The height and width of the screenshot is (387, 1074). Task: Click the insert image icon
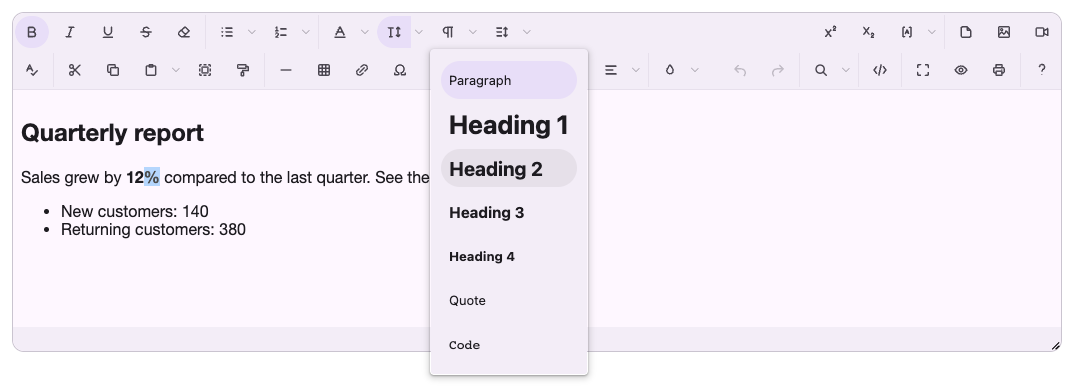coord(1004,32)
